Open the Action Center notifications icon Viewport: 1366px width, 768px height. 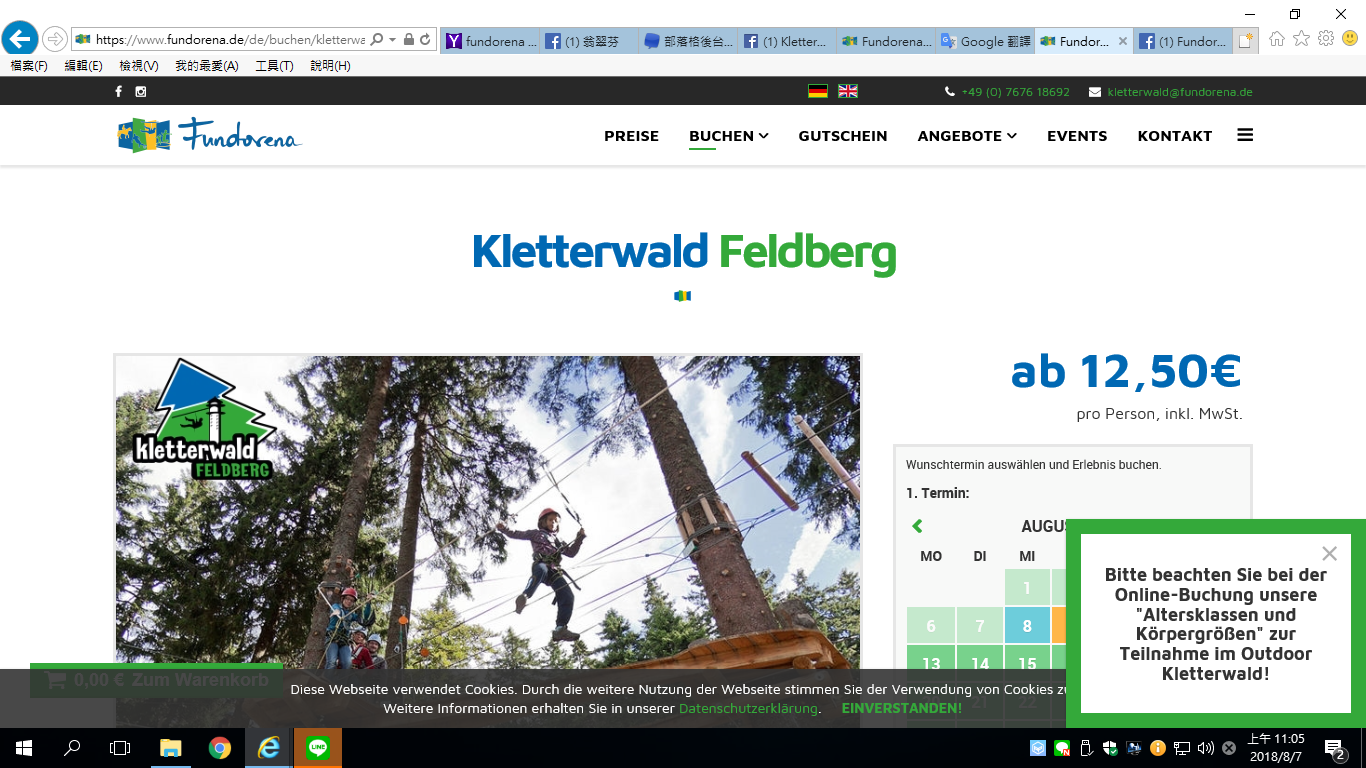[x=1334, y=748]
